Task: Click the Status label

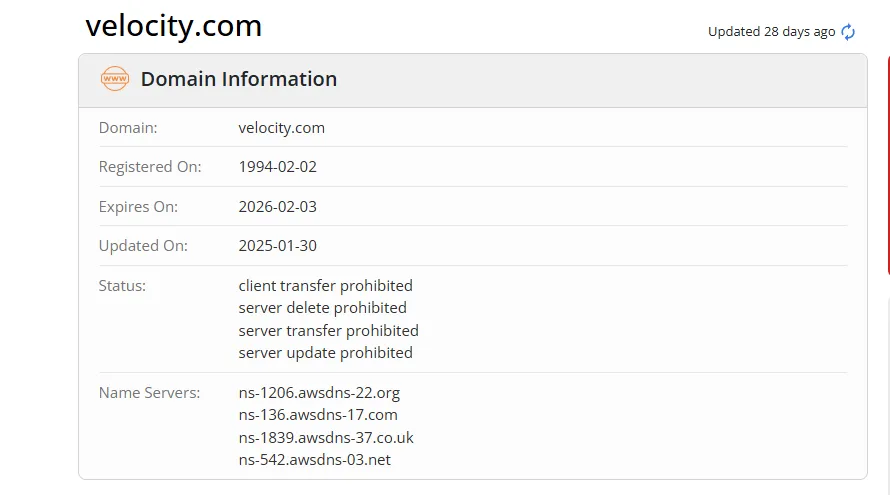Action: click(122, 286)
